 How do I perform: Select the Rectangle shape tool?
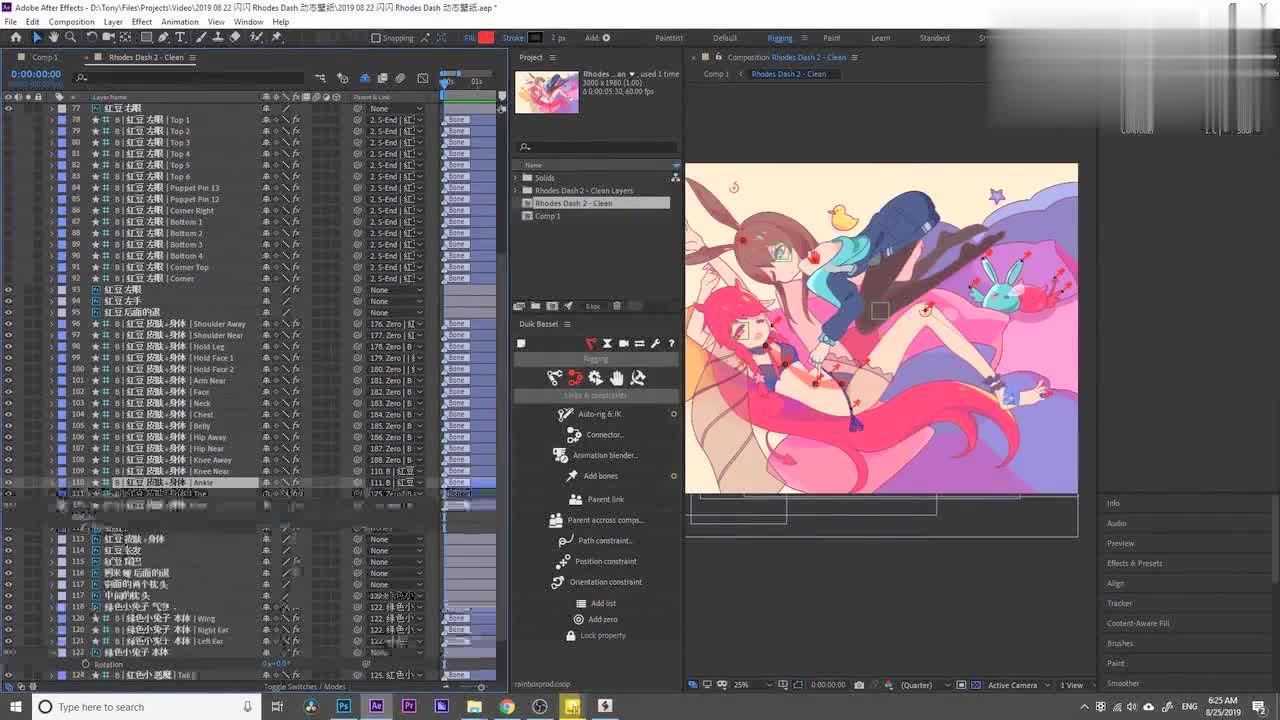click(x=146, y=37)
